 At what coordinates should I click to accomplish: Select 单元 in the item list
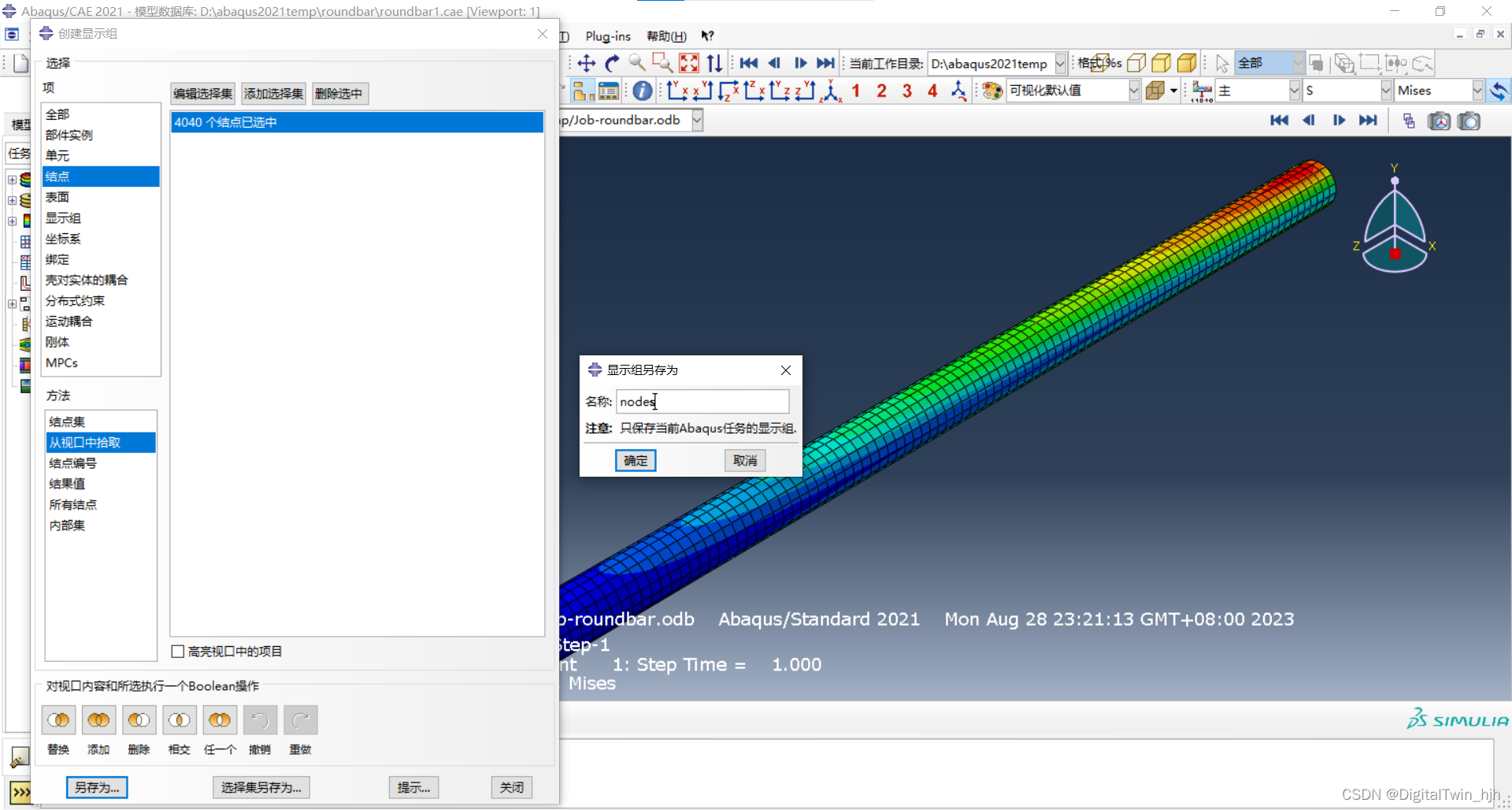click(101, 156)
